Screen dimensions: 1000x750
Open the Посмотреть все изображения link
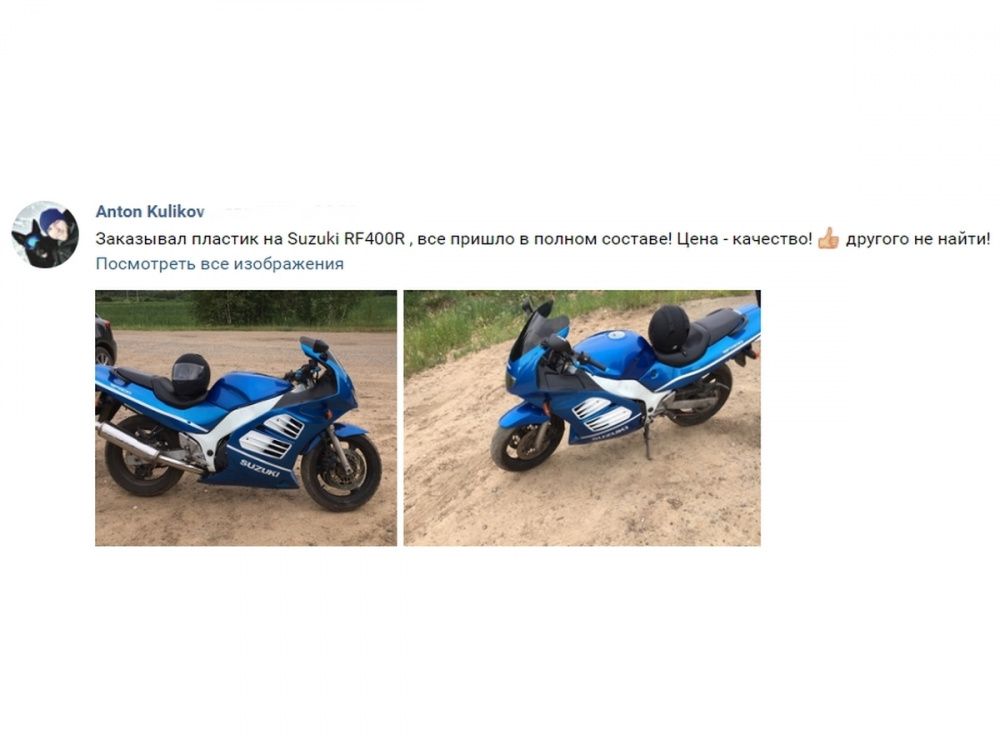pyautogui.click(x=219, y=264)
